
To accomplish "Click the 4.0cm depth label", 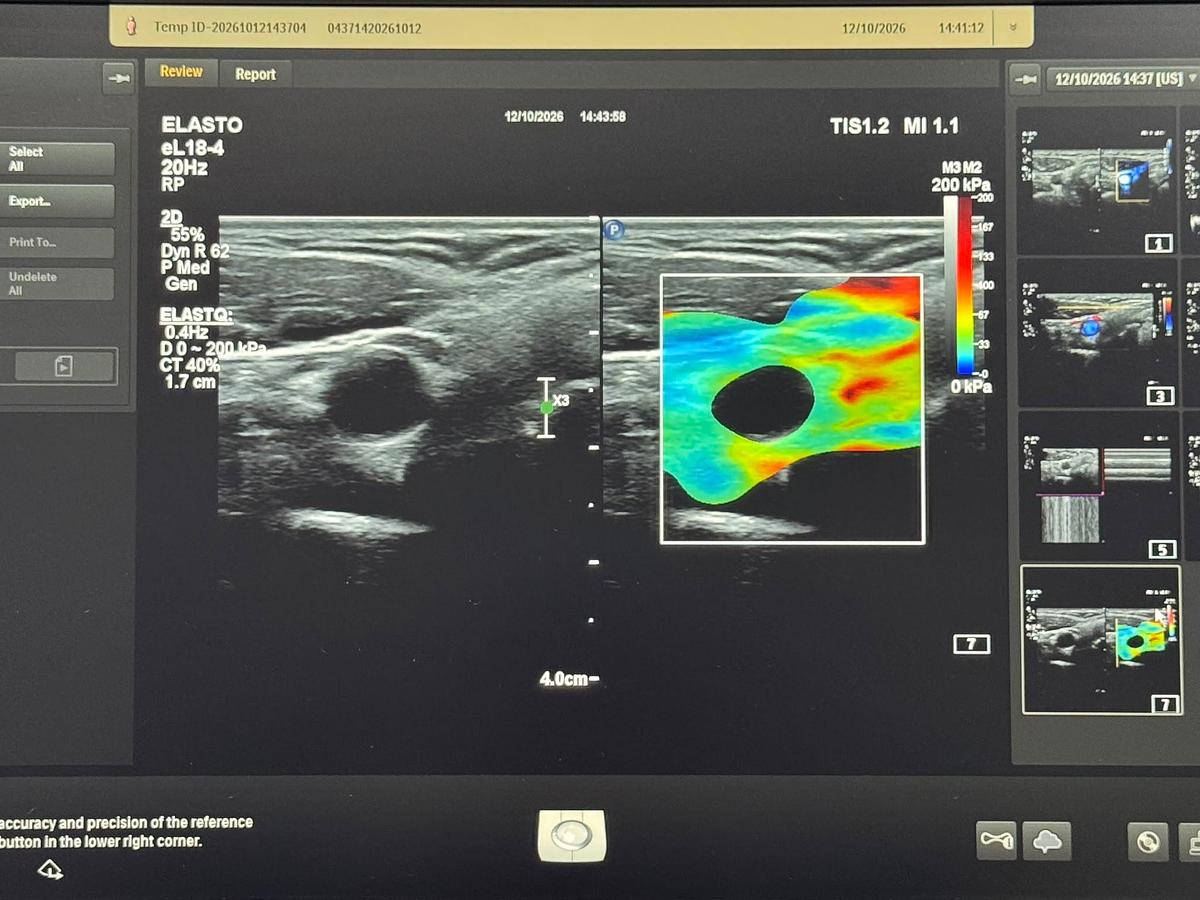I will click(565, 679).
